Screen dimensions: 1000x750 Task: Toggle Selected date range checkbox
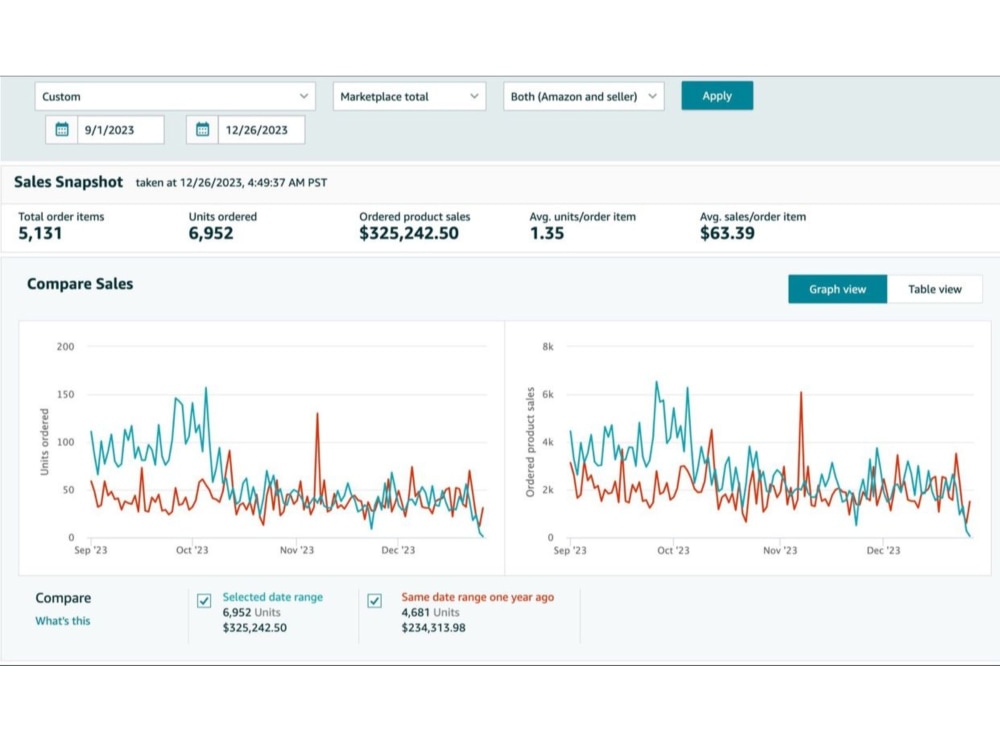click(204, 601)
